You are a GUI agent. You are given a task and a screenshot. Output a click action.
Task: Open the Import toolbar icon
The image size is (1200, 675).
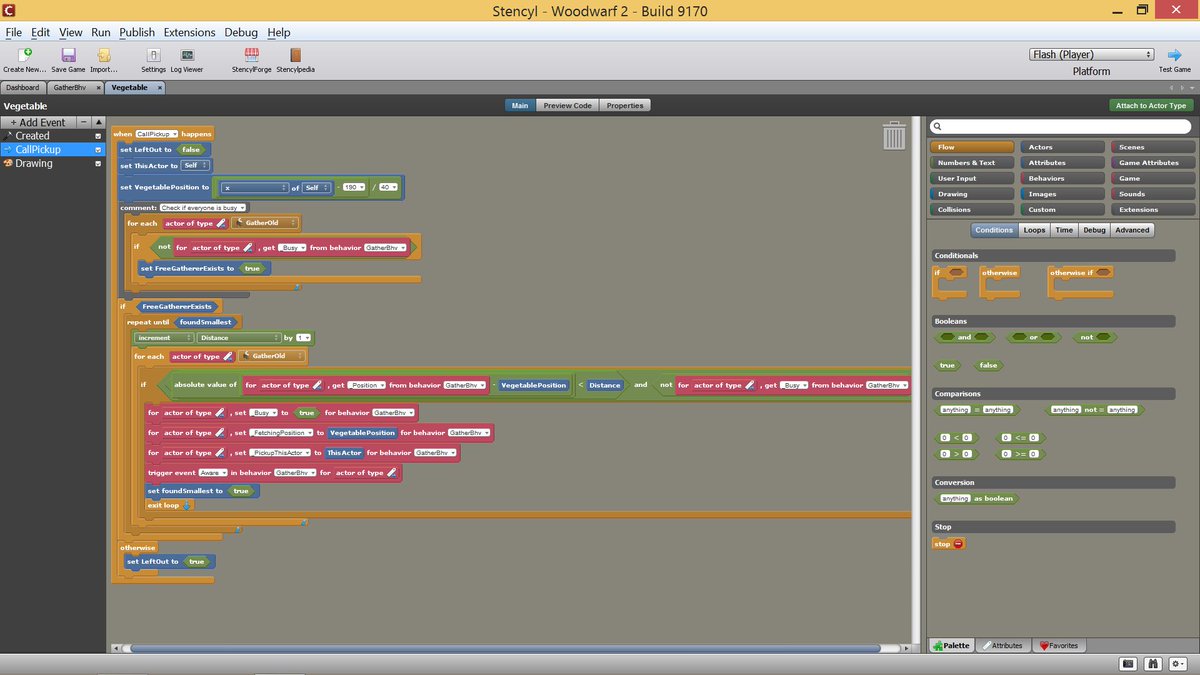(104, 56)
